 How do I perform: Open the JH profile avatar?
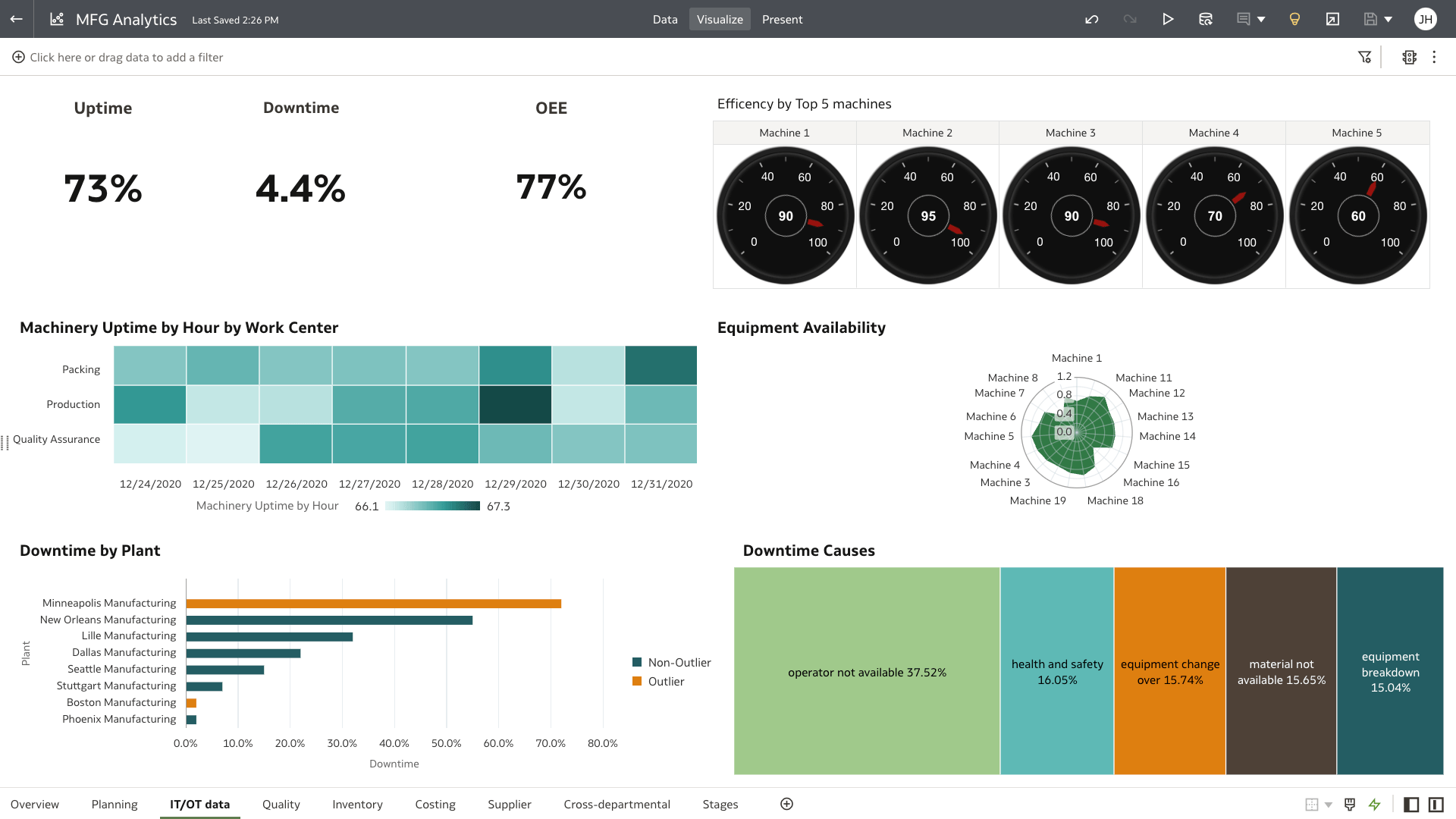(x=1426, y=19)
